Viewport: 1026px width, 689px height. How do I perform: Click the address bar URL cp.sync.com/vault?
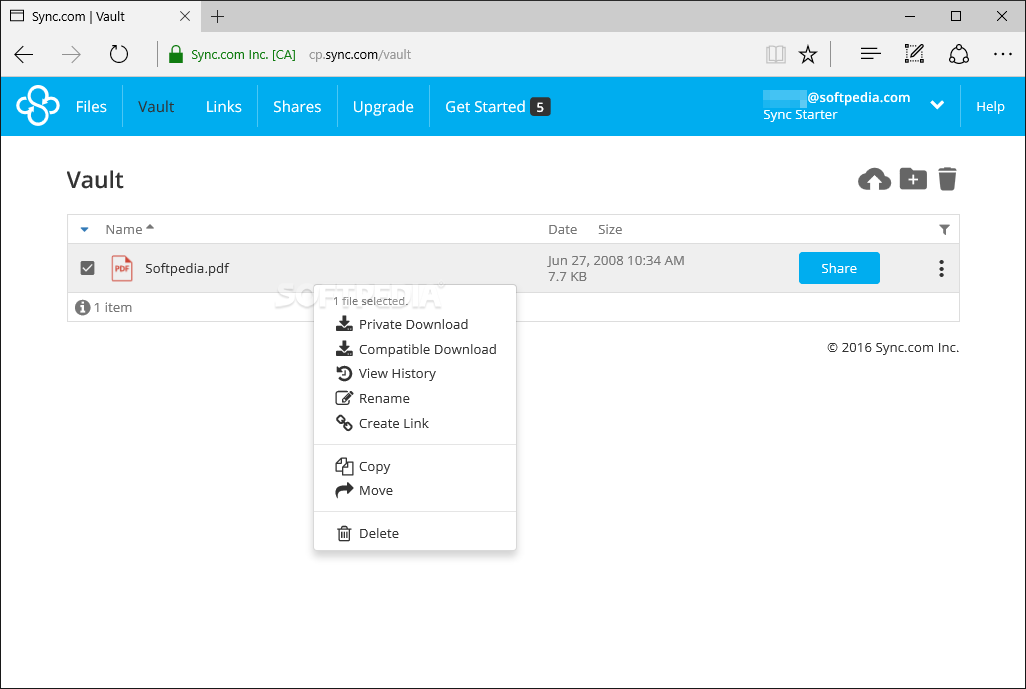pyautogui.click(x=360, y=54)
